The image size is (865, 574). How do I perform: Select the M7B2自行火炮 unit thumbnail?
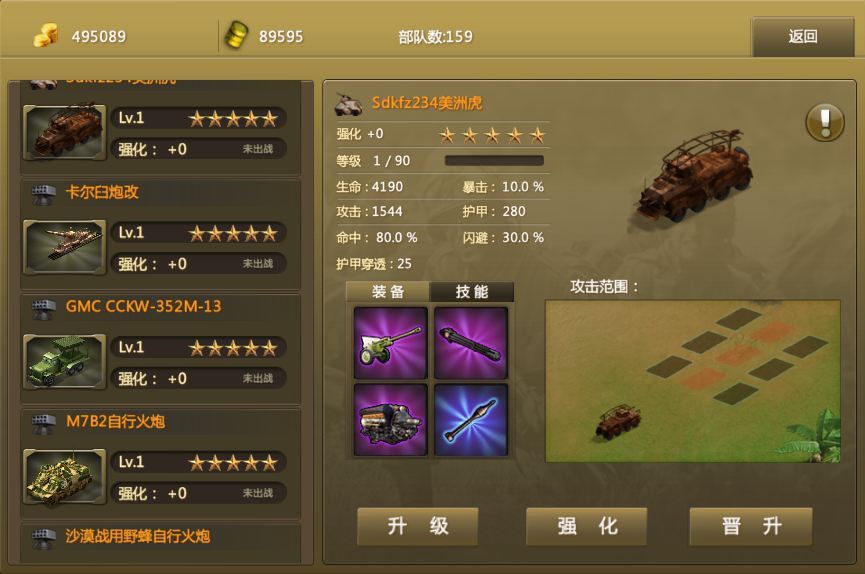point(65,477)
